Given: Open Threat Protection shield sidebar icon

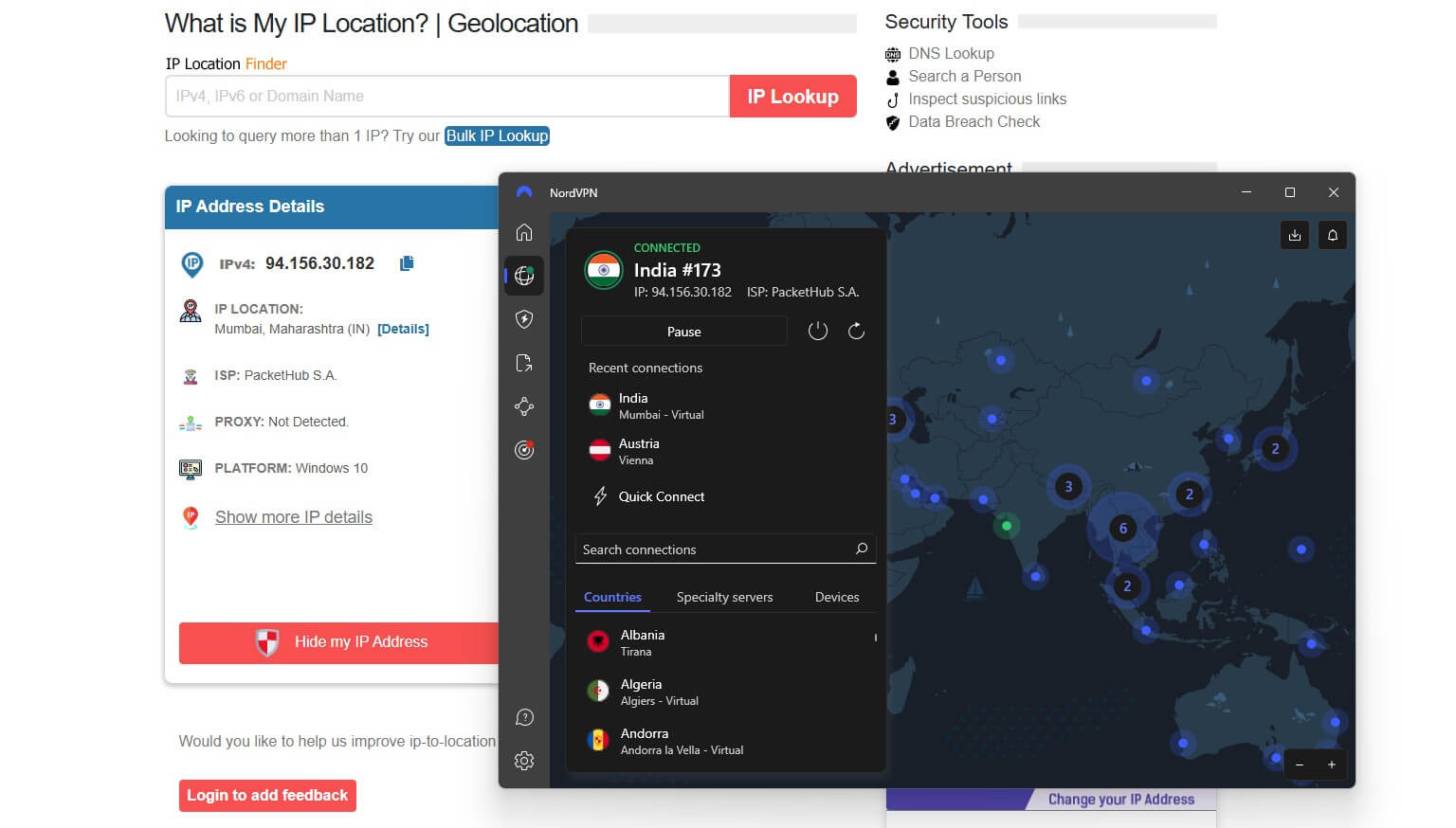Looking at the screenshot, I should pyautogui.click(x=524, y=319).
